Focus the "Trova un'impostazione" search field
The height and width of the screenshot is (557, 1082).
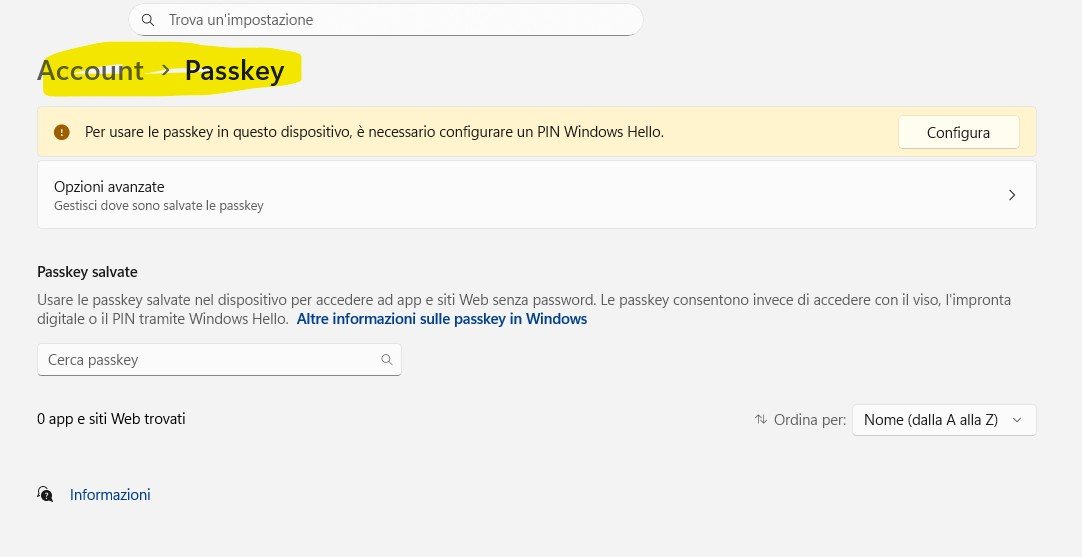(x=390, y=20)
